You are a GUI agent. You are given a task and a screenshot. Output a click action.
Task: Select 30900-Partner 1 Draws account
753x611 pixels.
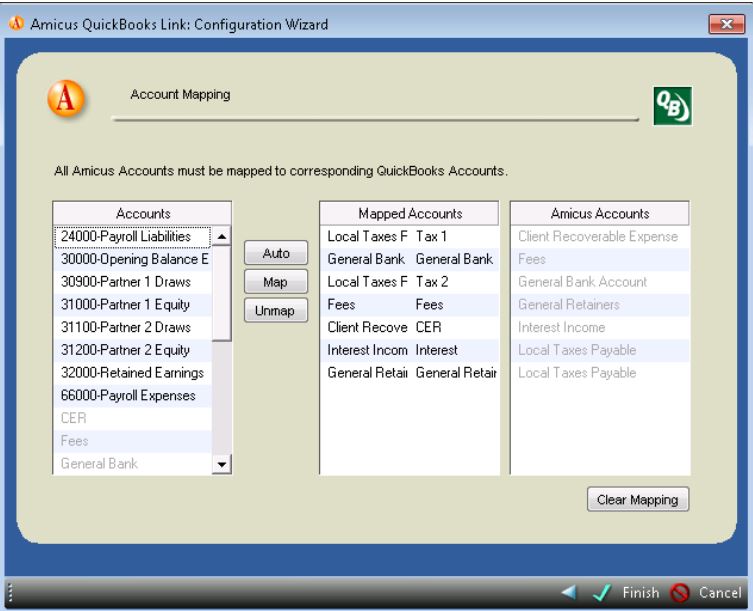pyautogui.click(x=133, y=282)
